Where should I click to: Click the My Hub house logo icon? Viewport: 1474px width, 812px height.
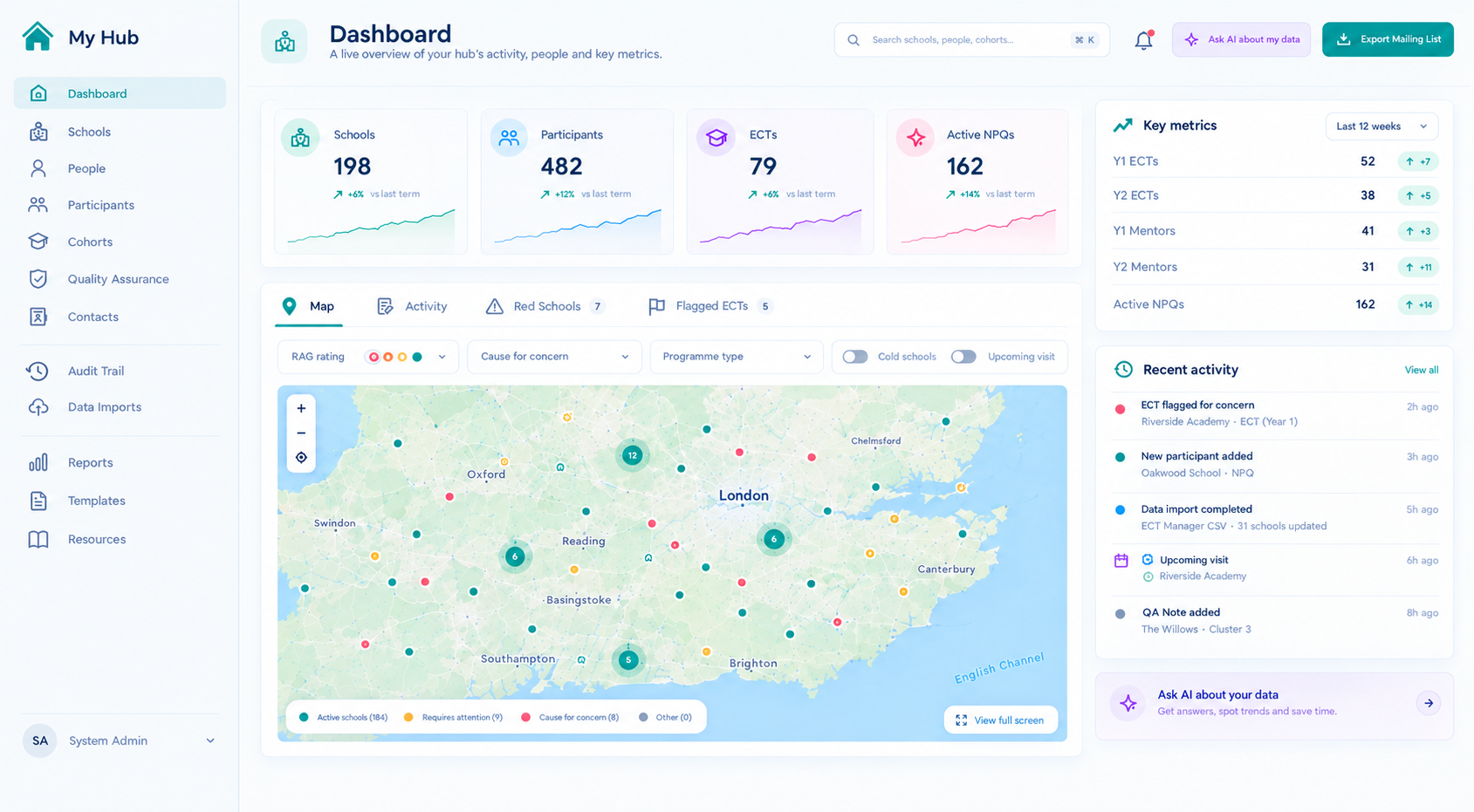tap(38, 37)
